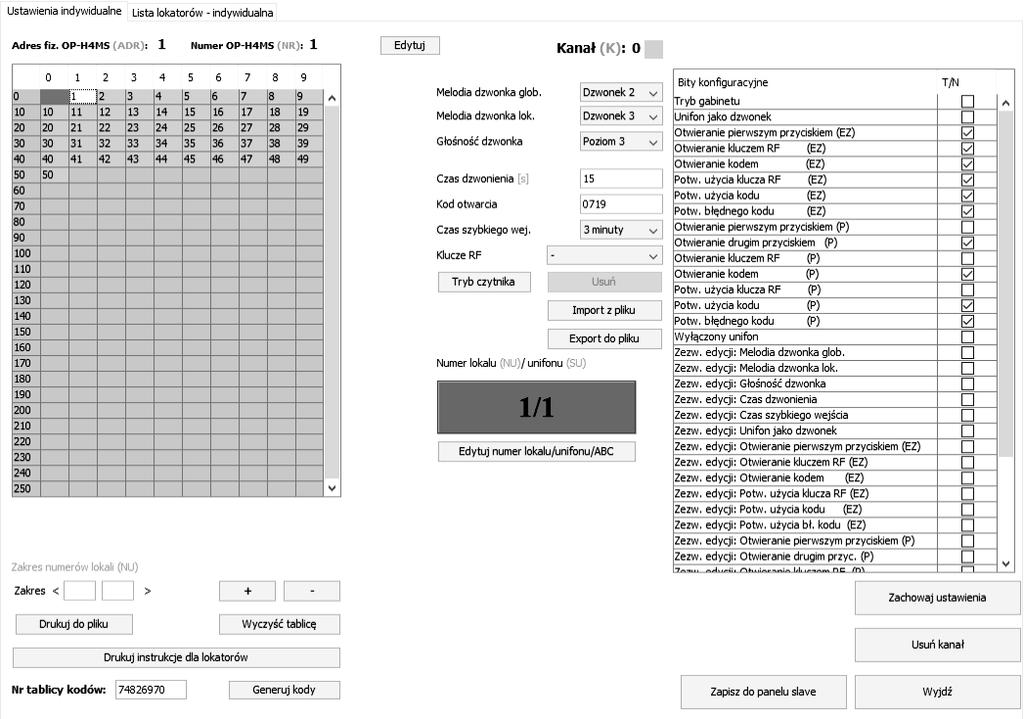1024x719 pixels.
Task: Select grid cell 49
Action: click(310, 159)
